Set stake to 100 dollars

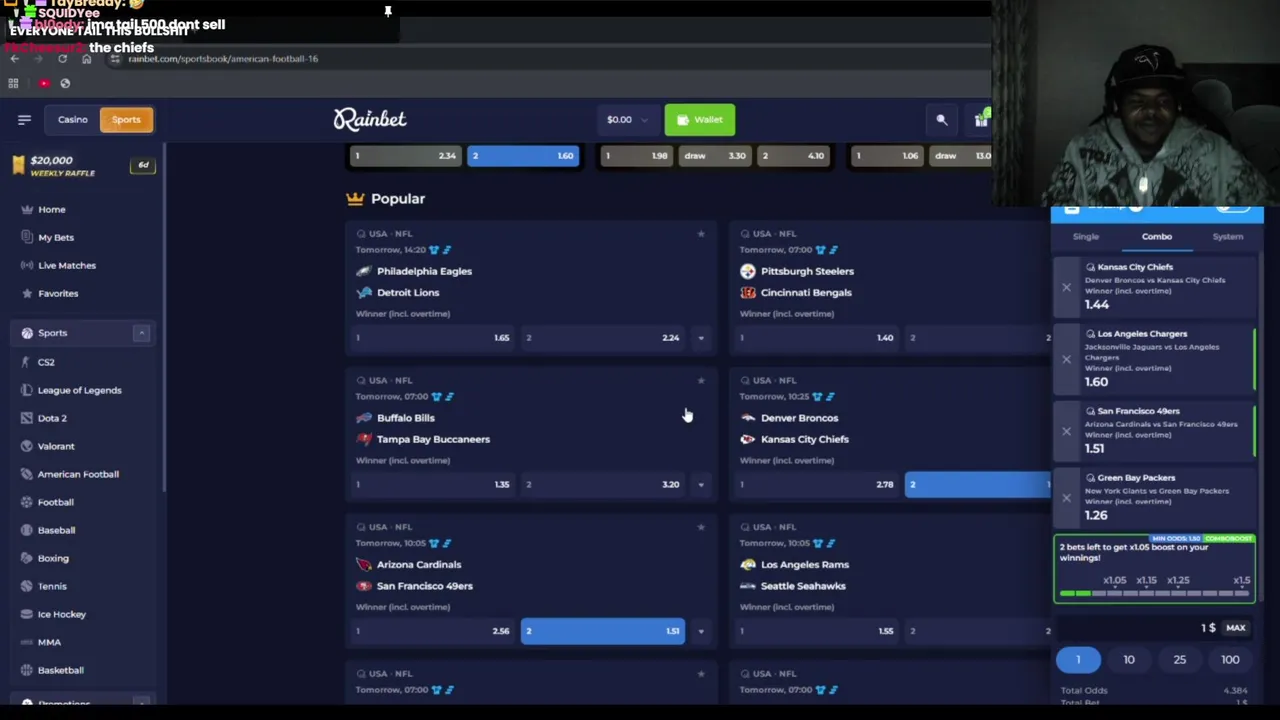(1230, 660)
